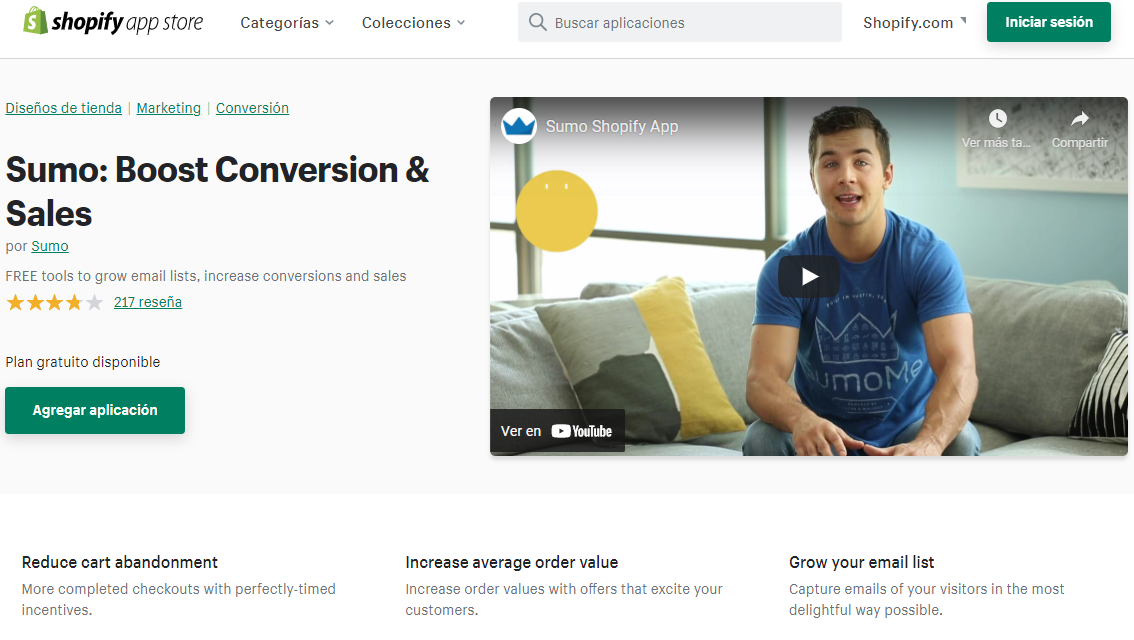Click the Sumo crown channel avatar
The image size is (1134, 640).
tap(519, 127)
